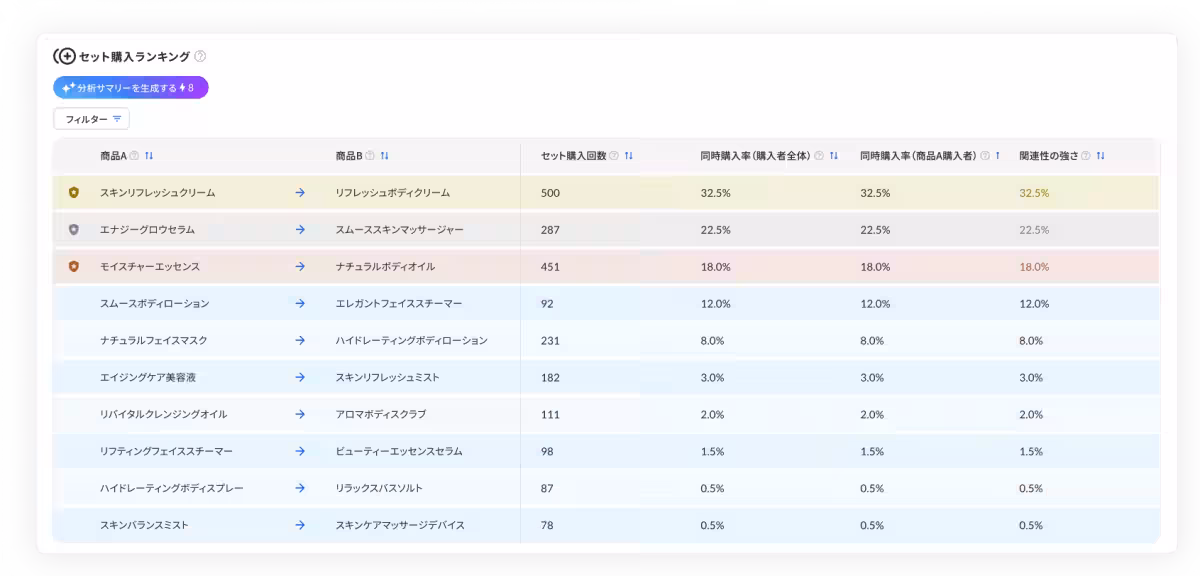This screenshot has width=1200, height=576.
Task: Sort by 同時購入率(購入者全体) arrows
Action: [834, 155]
